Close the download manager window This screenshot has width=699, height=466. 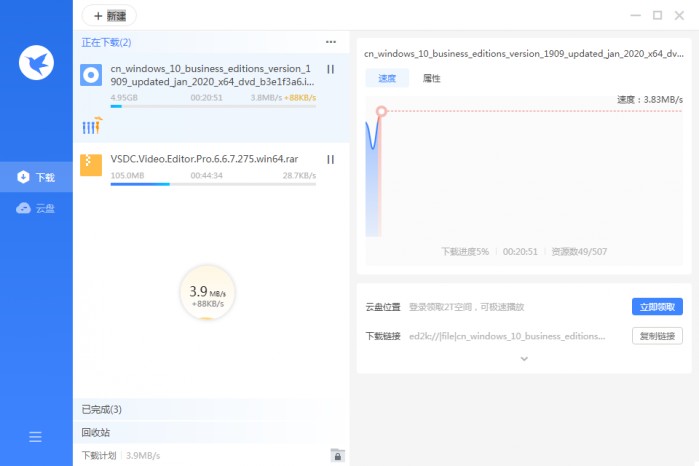679,16
